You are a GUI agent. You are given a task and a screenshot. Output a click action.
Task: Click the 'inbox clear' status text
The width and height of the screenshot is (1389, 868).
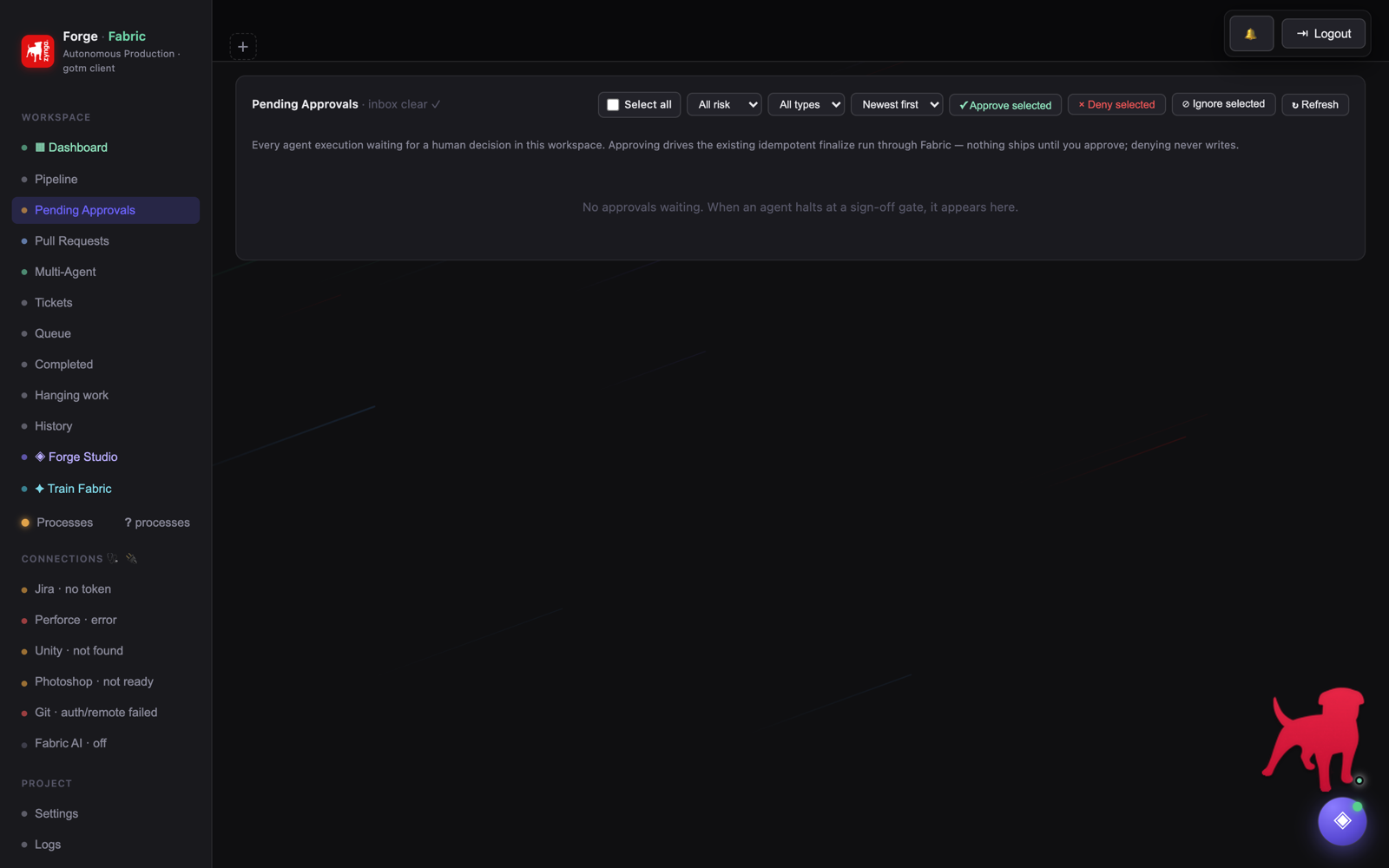tap(404, 104)
